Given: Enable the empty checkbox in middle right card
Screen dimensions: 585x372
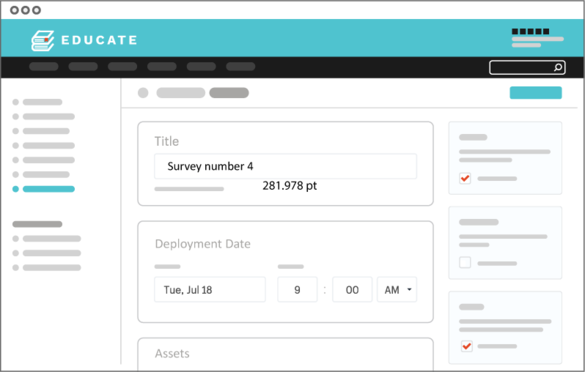Looking at the screenshot, I should click(465, 262).
